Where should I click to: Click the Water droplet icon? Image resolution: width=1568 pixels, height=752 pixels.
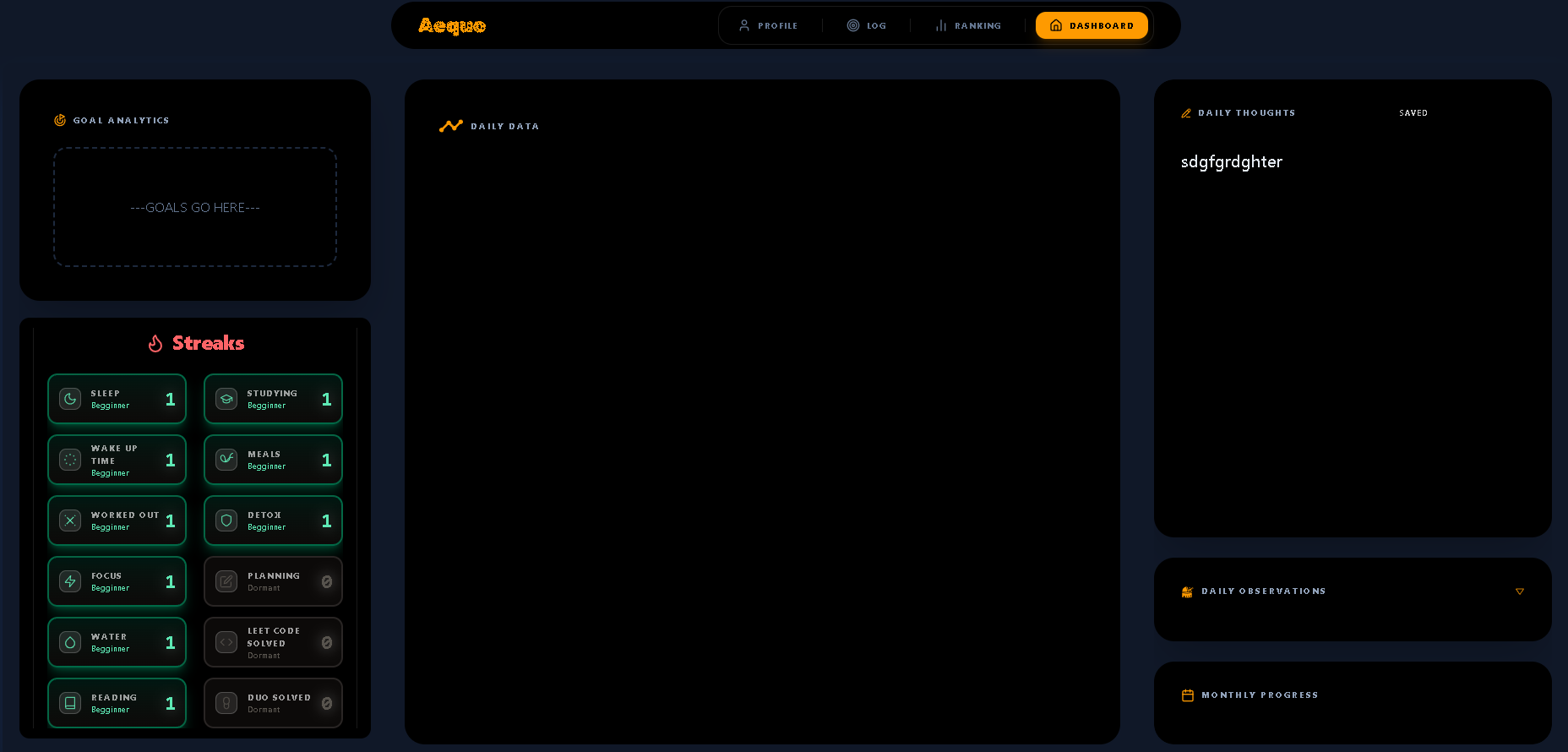70,642
